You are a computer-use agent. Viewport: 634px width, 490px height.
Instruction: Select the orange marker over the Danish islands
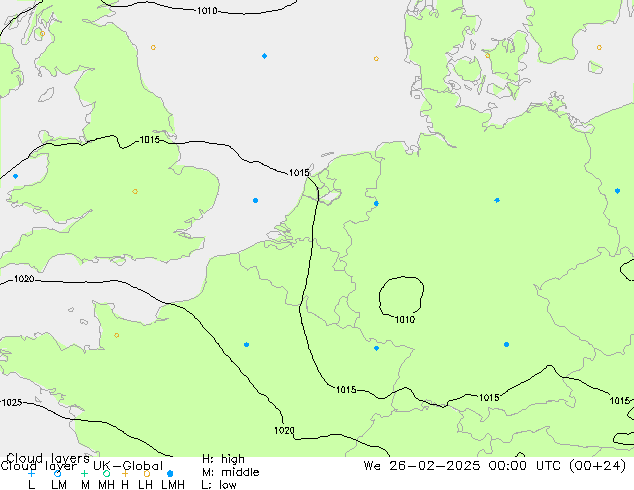click(488, 55)
